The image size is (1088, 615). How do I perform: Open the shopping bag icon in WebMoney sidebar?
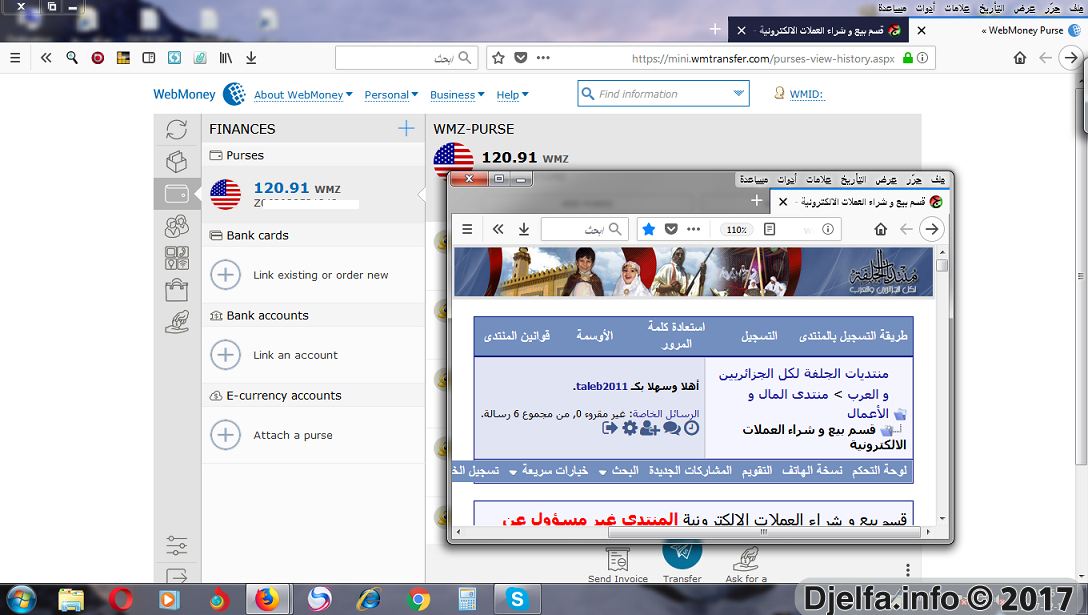[177, 290]
